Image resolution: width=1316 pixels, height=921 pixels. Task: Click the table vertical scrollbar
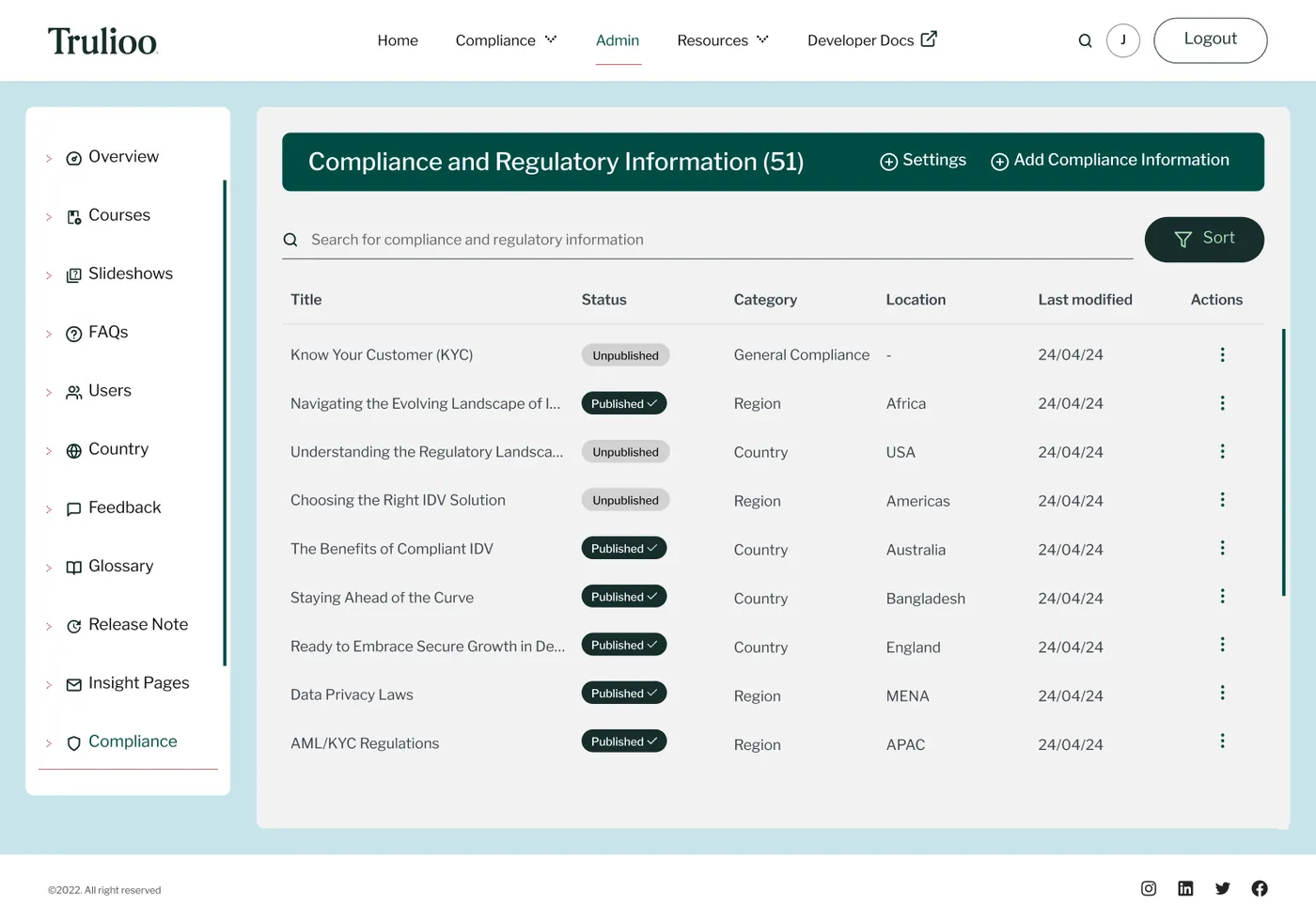click(1284, 462)
